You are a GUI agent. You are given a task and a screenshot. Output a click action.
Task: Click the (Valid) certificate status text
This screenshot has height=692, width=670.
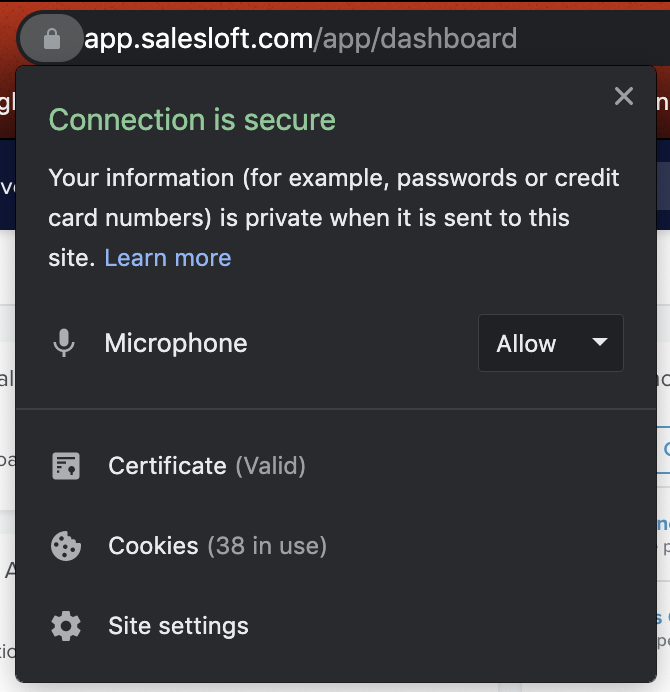(270, 466)
